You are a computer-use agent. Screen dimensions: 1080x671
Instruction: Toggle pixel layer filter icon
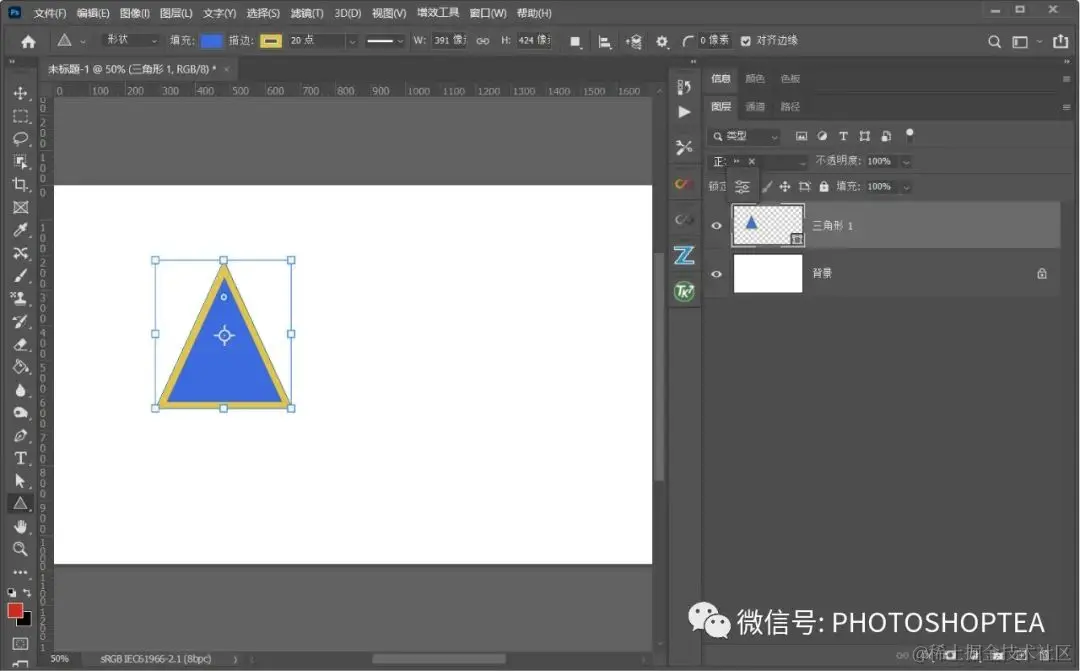point(801,136)
